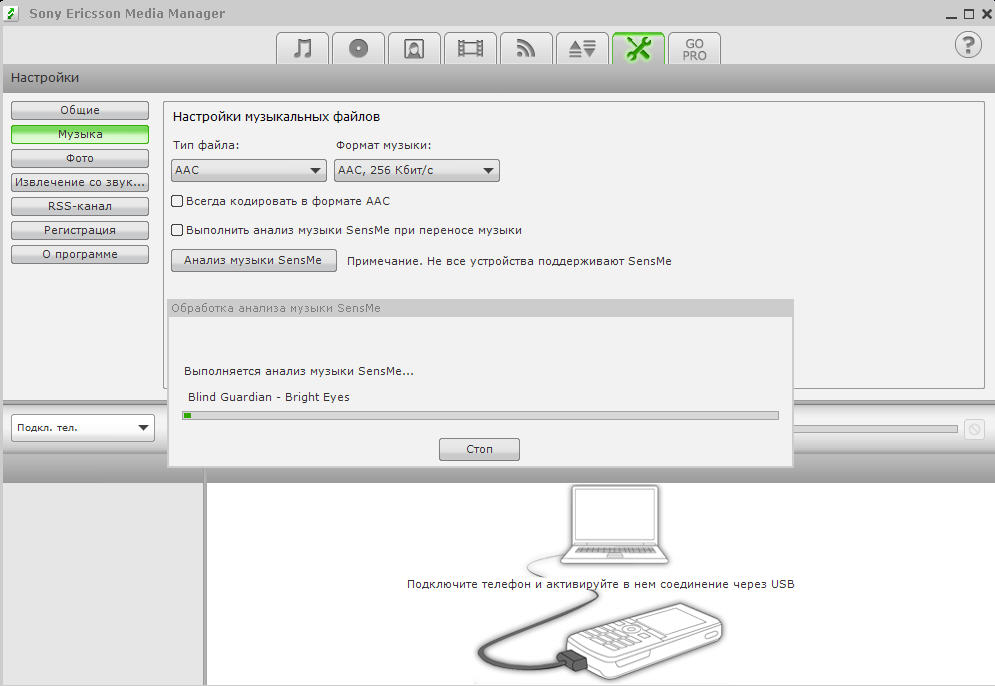Click the 'Настройки' section header

click(x=45, y=78)
